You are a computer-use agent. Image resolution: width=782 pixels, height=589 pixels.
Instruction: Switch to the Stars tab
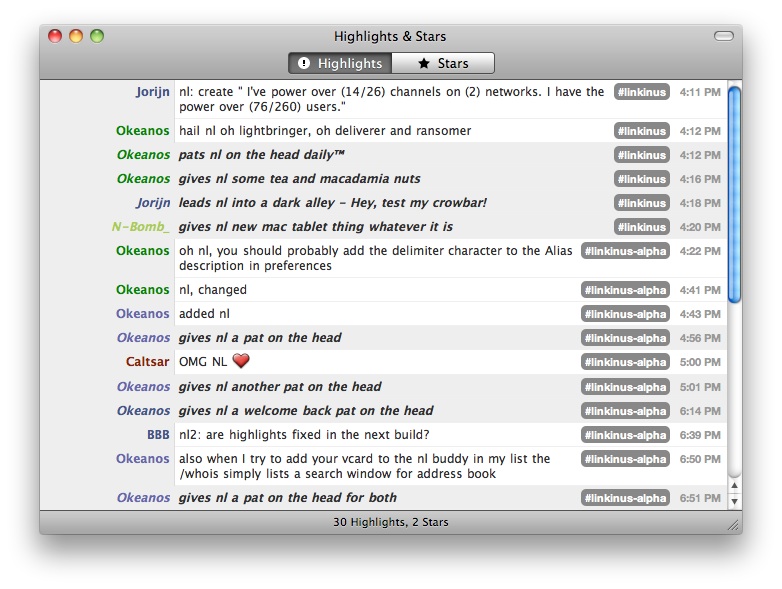(x=442, y=63)
